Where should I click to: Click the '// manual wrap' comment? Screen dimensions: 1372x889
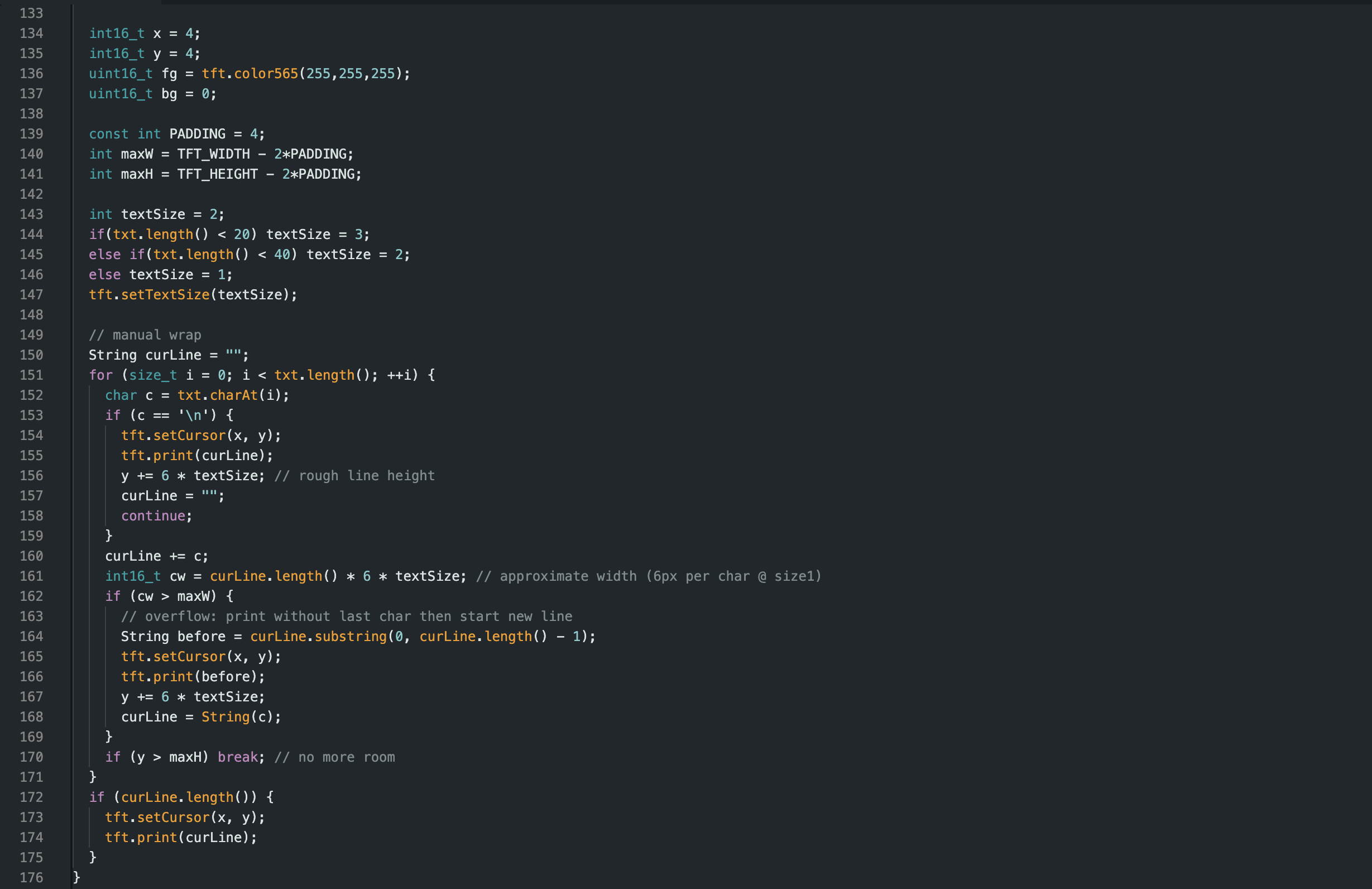pyautogui.click(x=145, y=335)
